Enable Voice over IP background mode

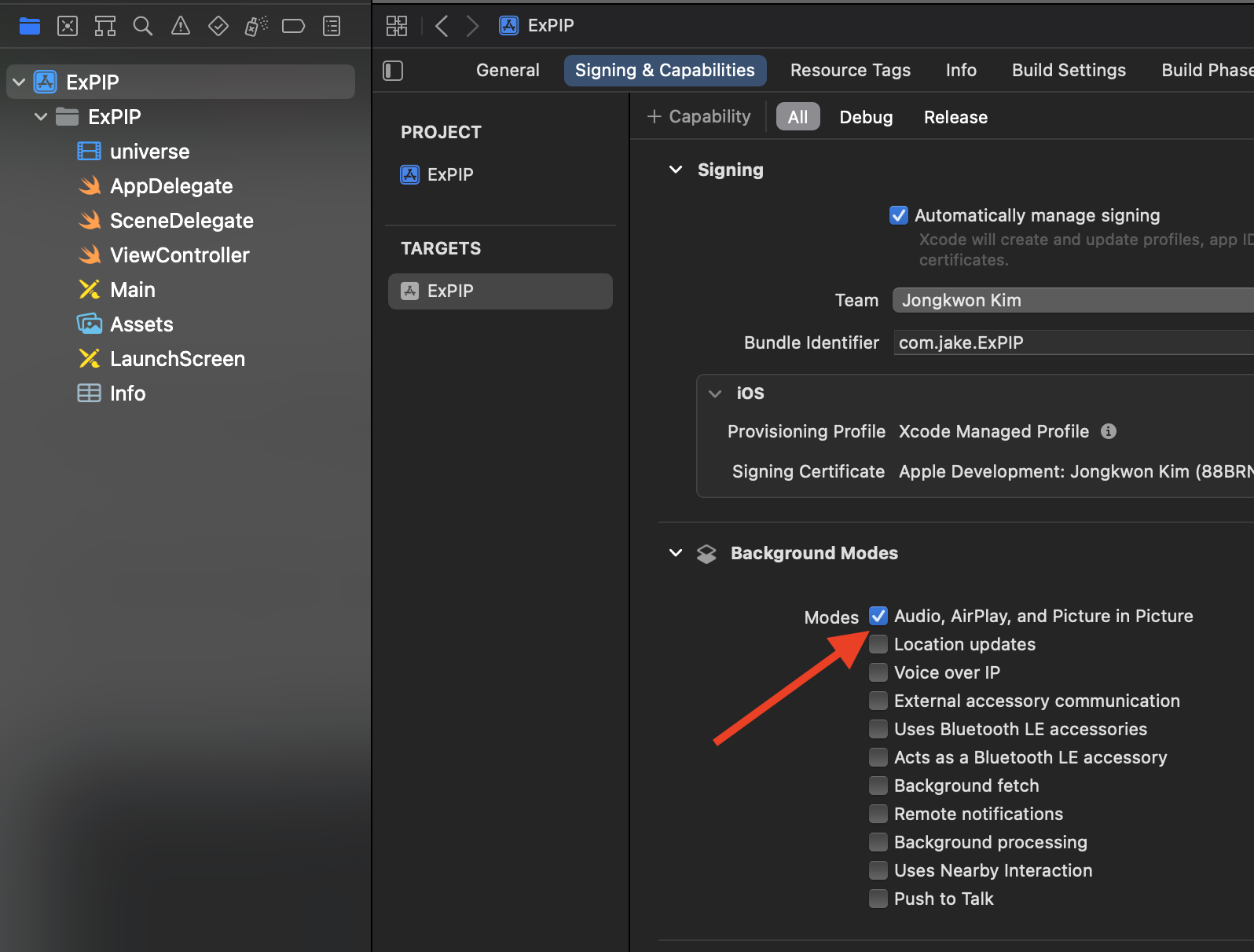[x=878, y=672]
